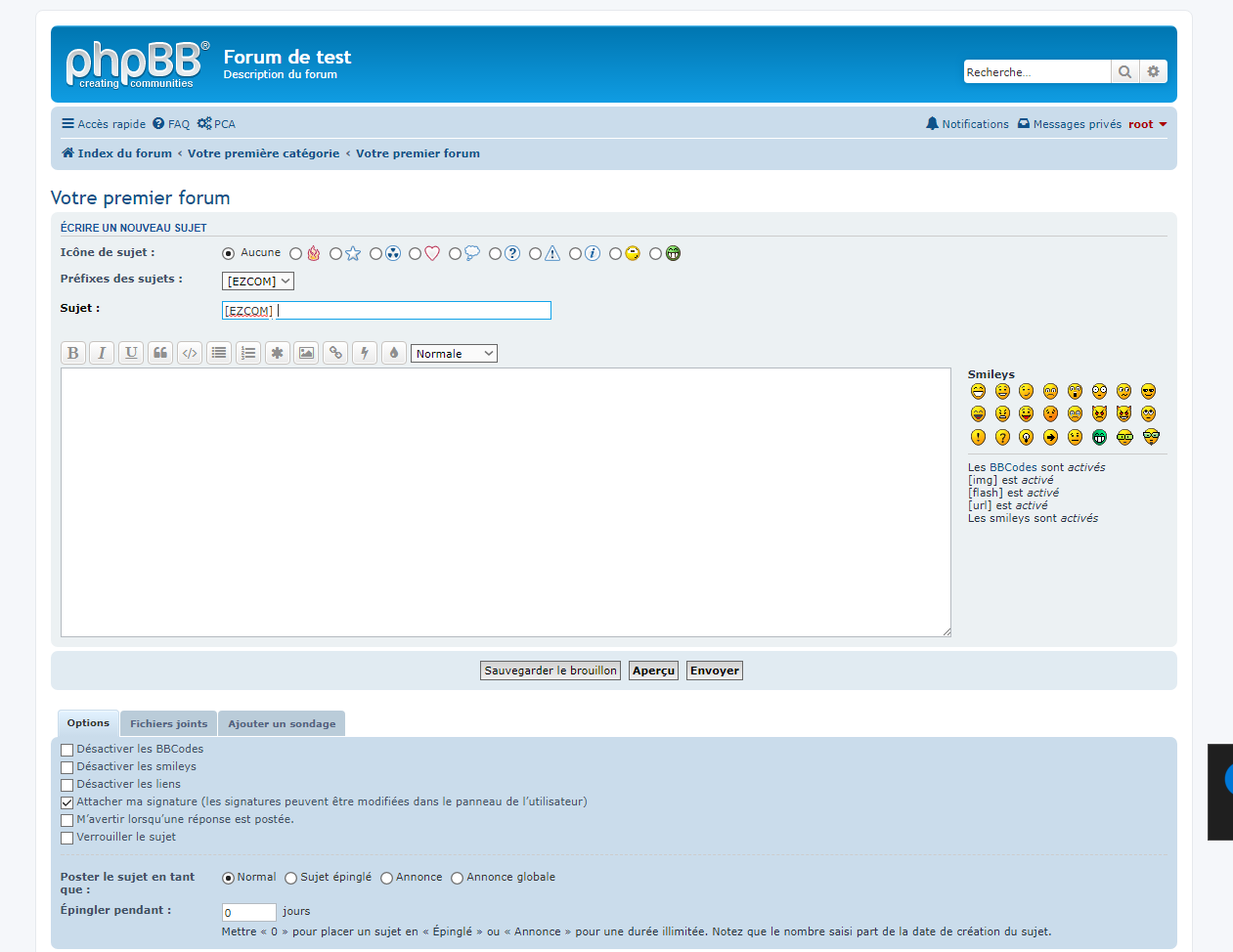The image size is (1233, 952).
Task: Apply bold BBCode formatting button
Action: click(x=72, y=353)
